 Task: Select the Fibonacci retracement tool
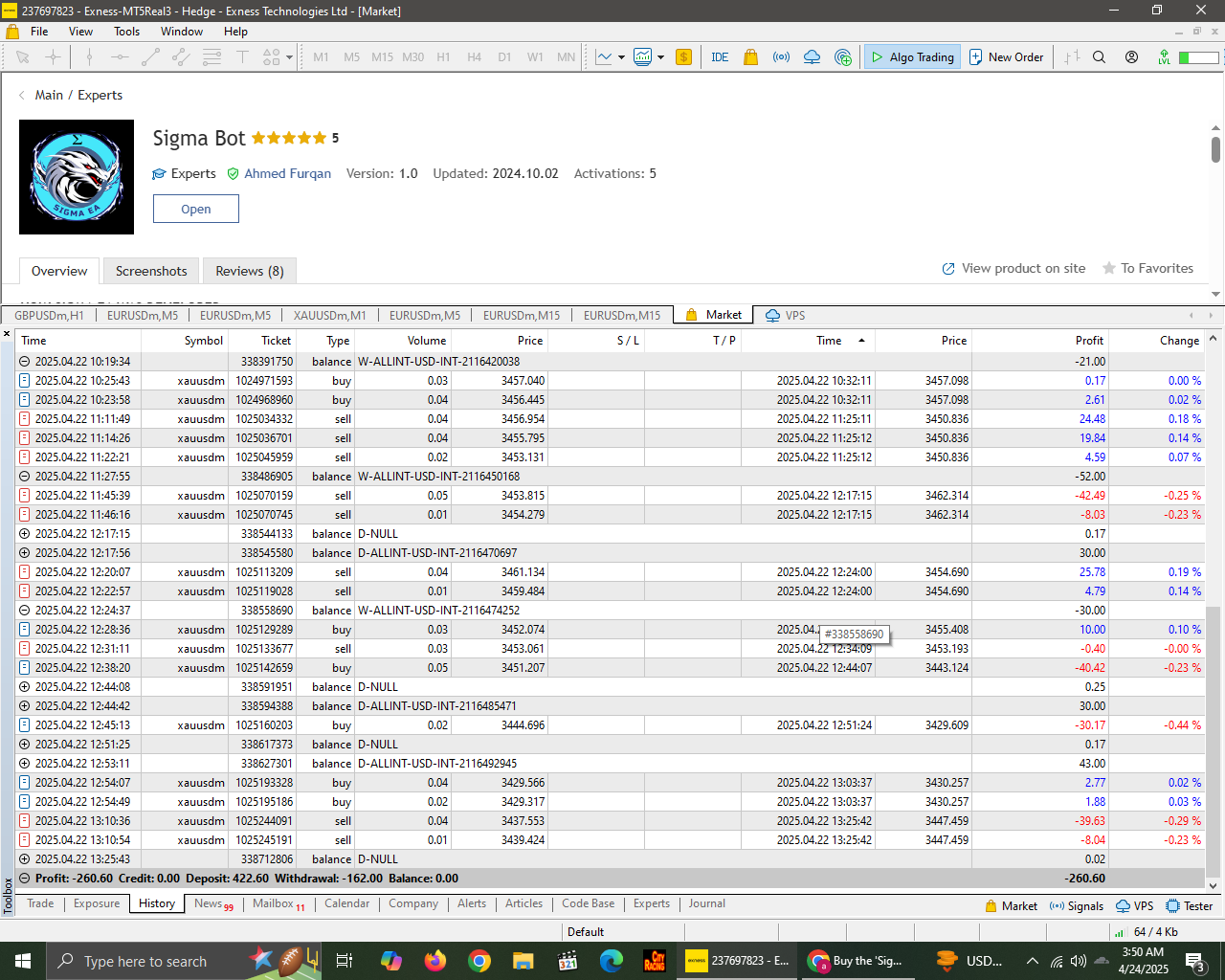pyautogui.click(x=212, y=57)
